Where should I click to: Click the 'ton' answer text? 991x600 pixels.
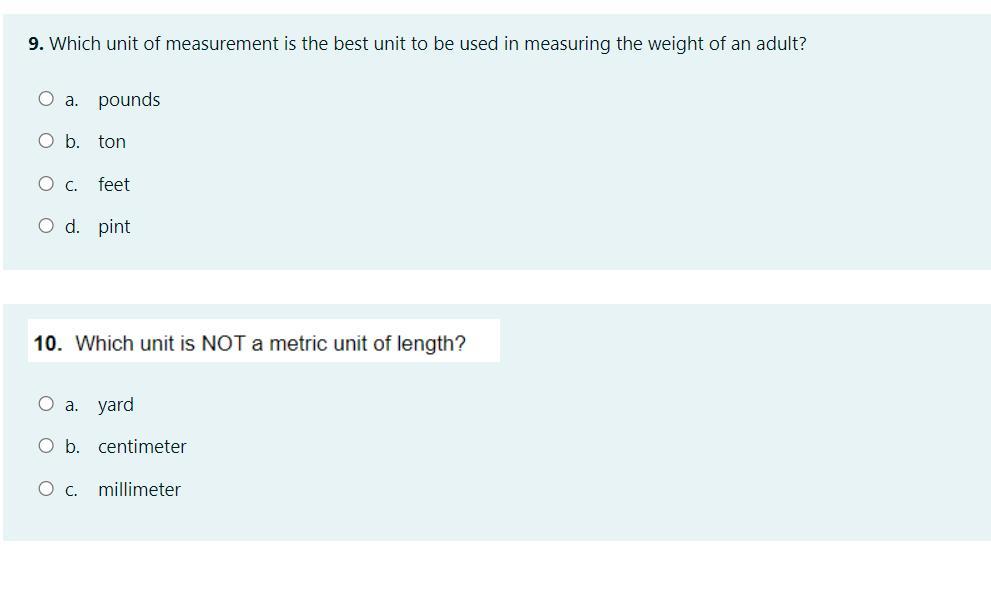[x=112, y=142]
